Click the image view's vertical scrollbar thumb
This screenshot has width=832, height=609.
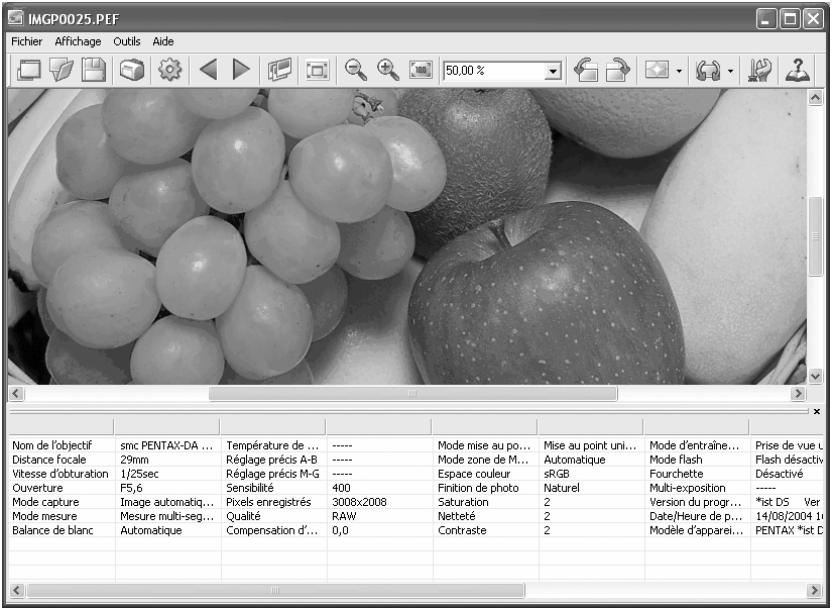(815, 236)
